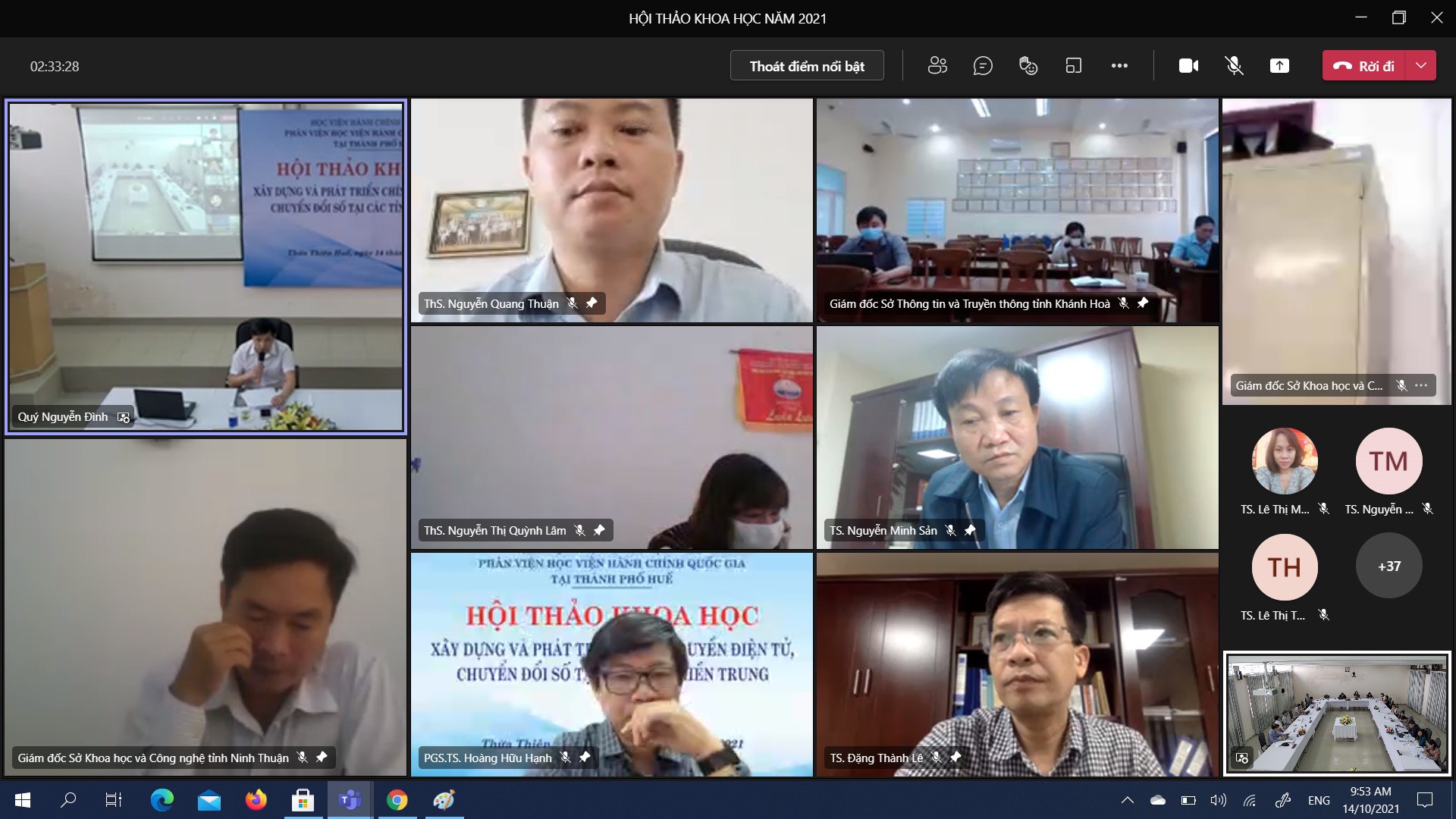Open reactions and raise hand icon
The height and width of the screenshot is (819, 1456).
[x=1028, y=66]
